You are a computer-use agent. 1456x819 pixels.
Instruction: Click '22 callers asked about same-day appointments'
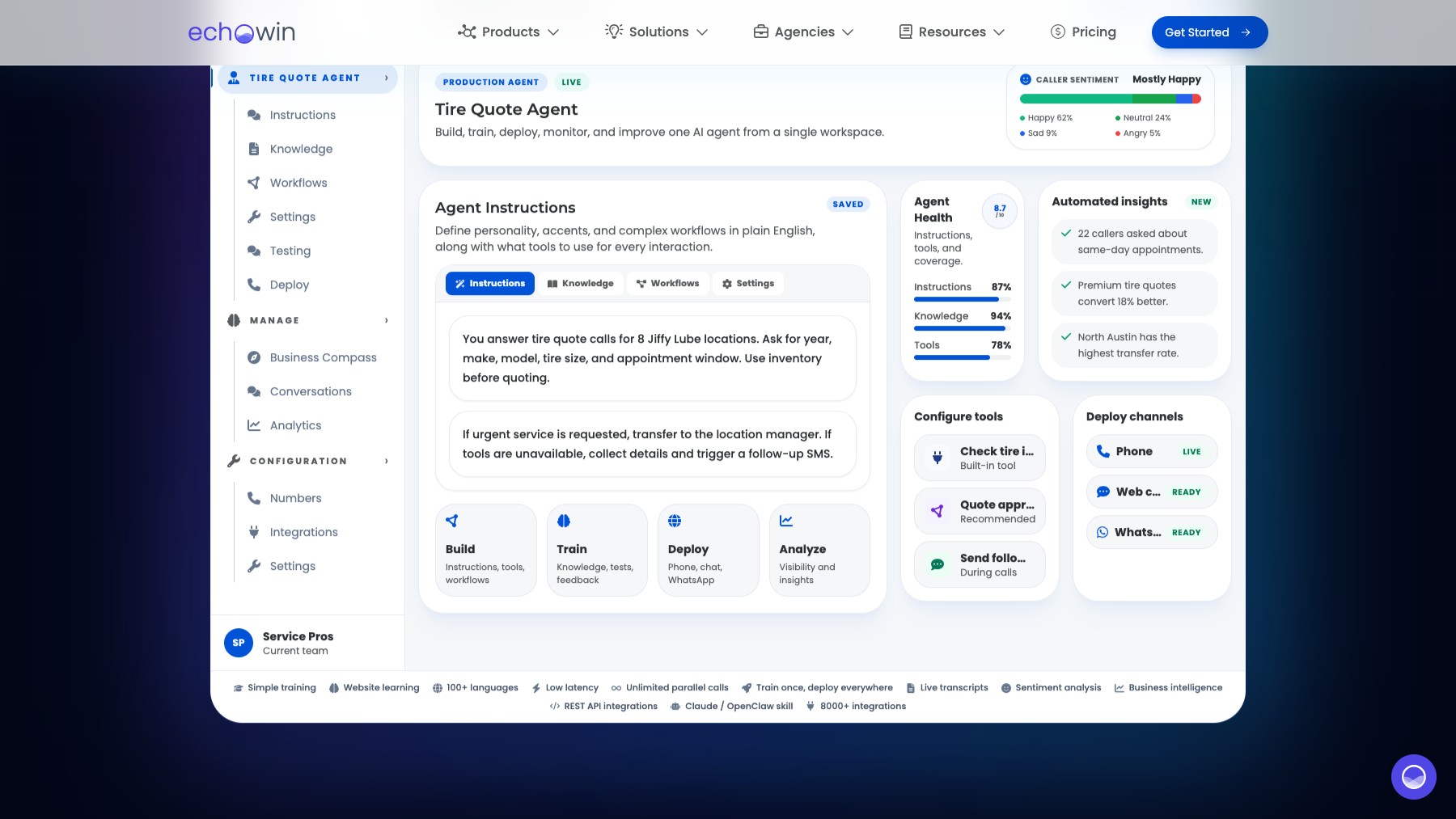tap(1135, 242)
